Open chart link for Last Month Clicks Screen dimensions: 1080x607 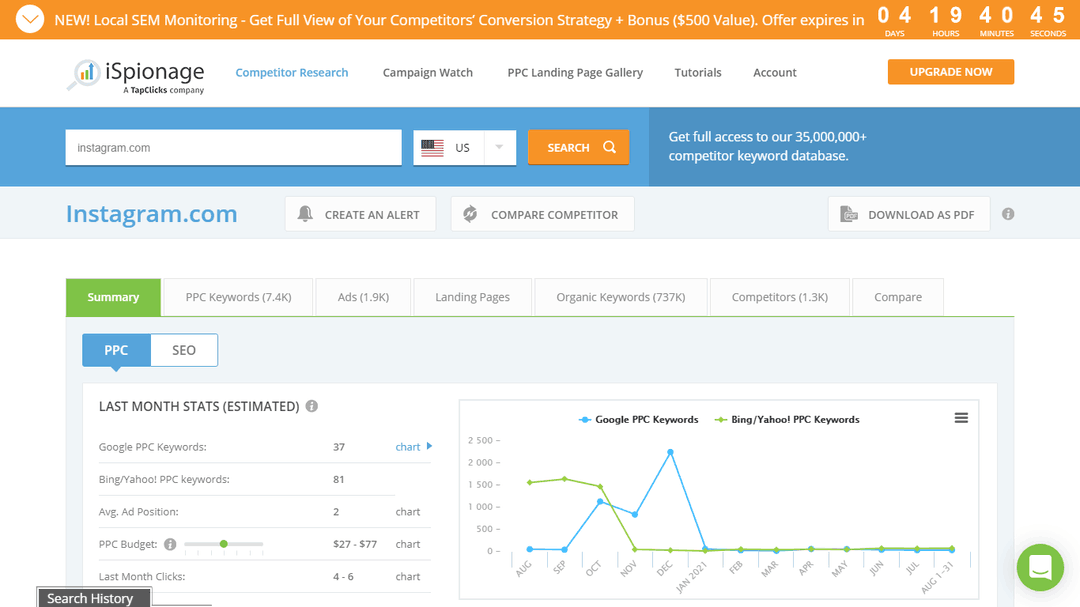408,577
